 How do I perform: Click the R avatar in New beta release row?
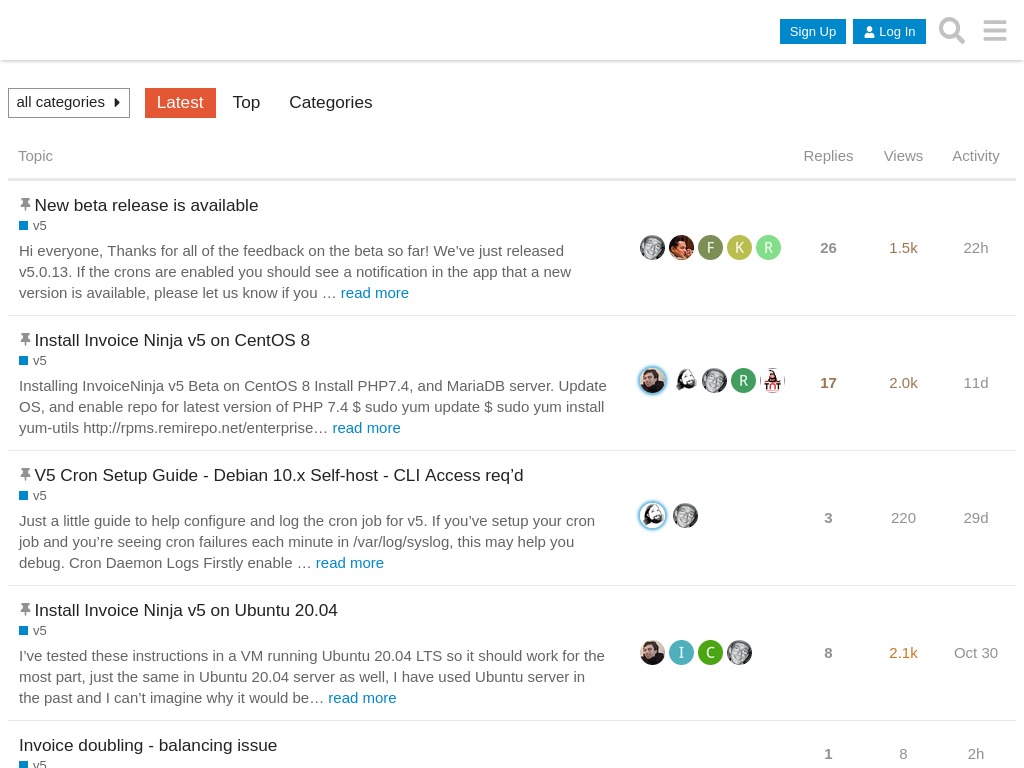(x=769, y=248)
